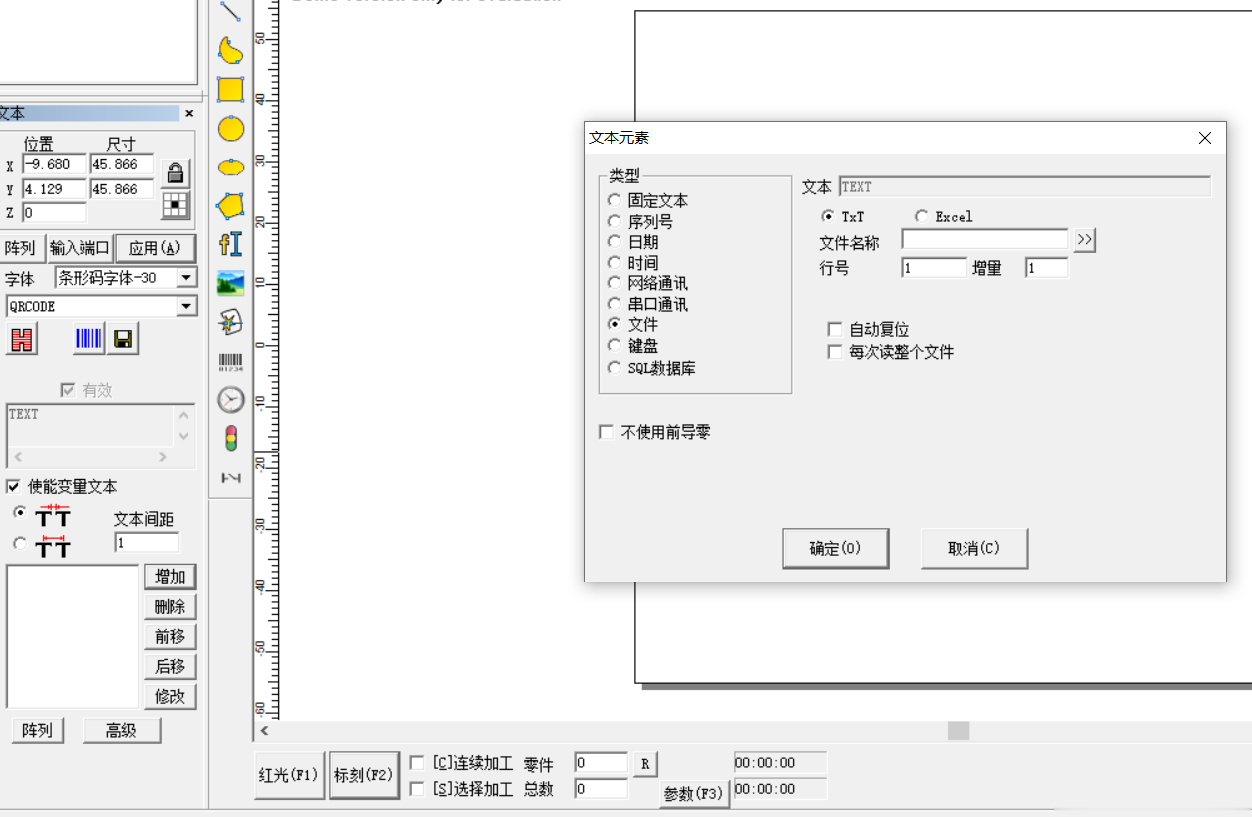
Task: Browse for file with >> button
Action: [1085, 240]
